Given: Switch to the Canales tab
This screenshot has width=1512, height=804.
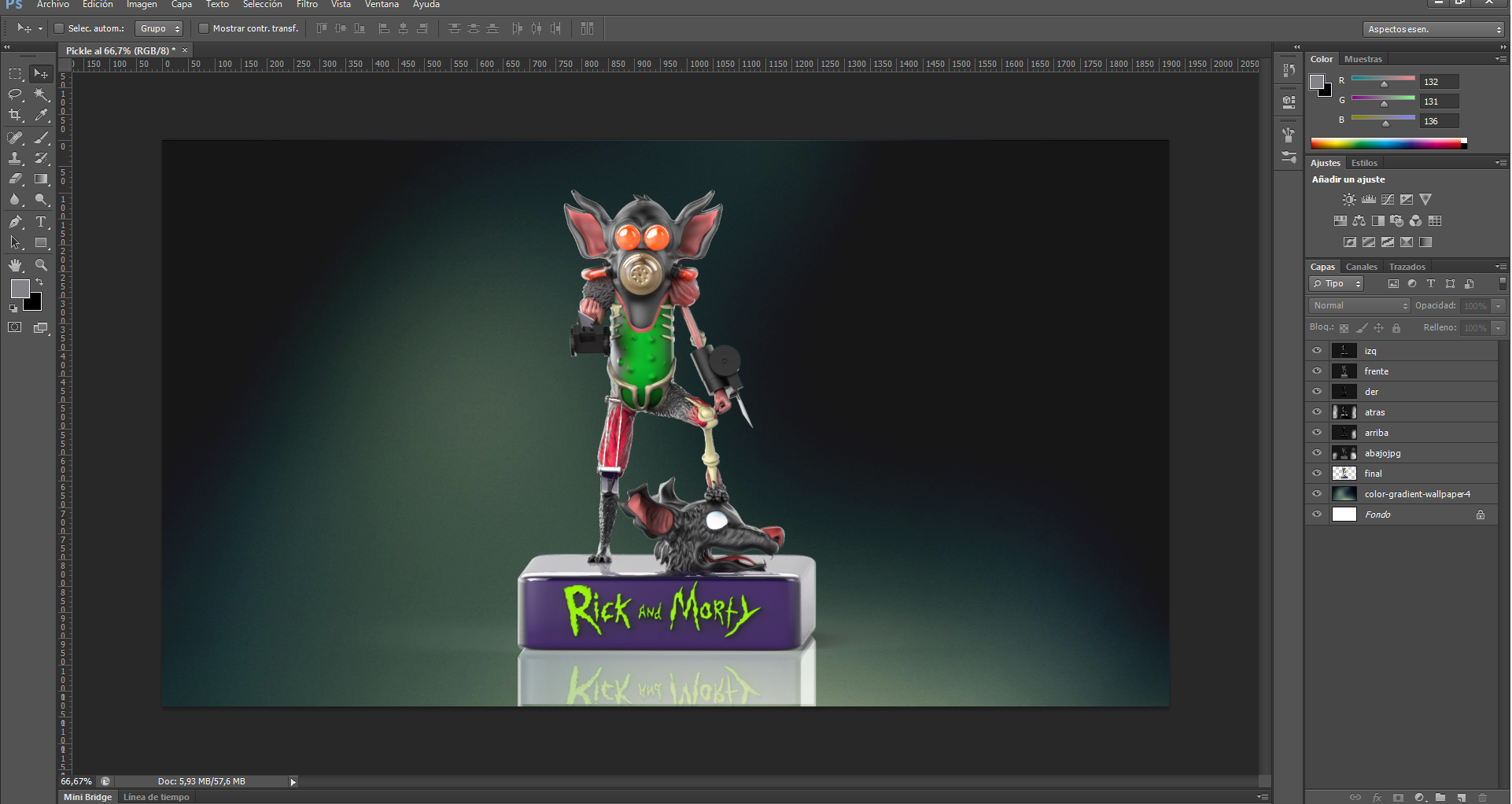Looking at the screenshot, I should (x=1361, y=267).
